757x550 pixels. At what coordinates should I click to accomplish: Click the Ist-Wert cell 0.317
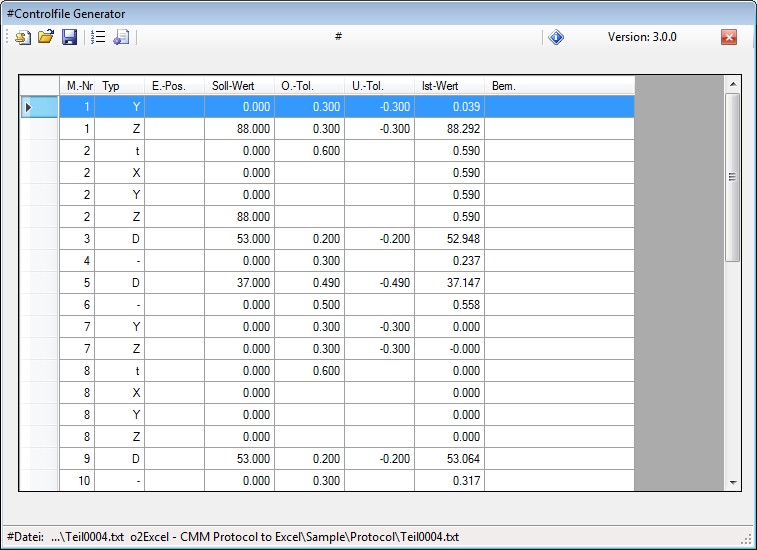click(x=449, y=480)
